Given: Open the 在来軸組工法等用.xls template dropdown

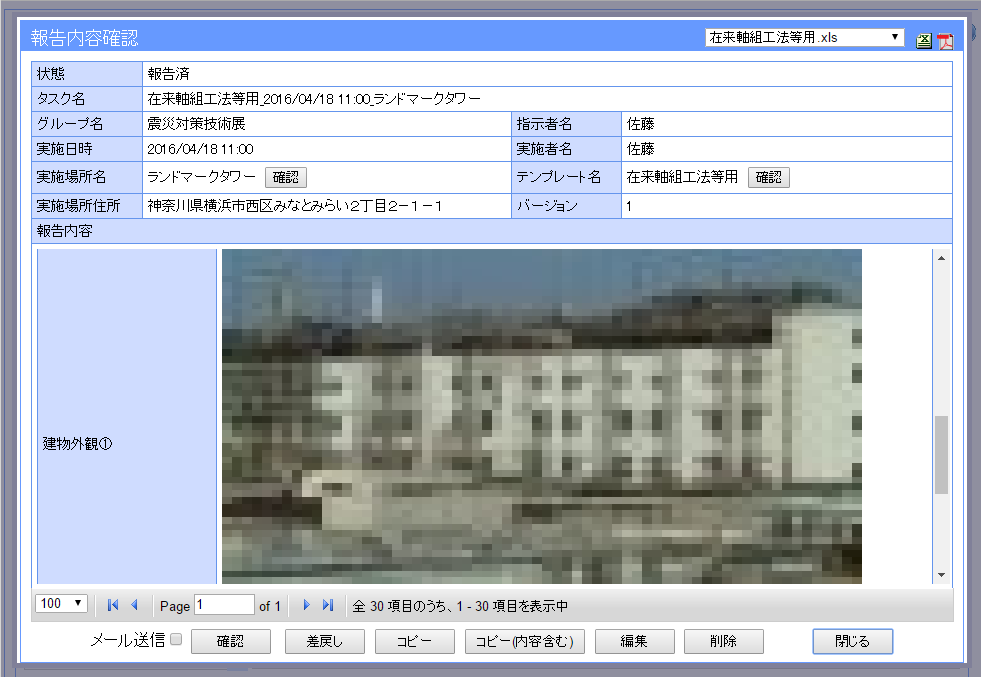Looking at the screenshot, I should pos(804,38).
